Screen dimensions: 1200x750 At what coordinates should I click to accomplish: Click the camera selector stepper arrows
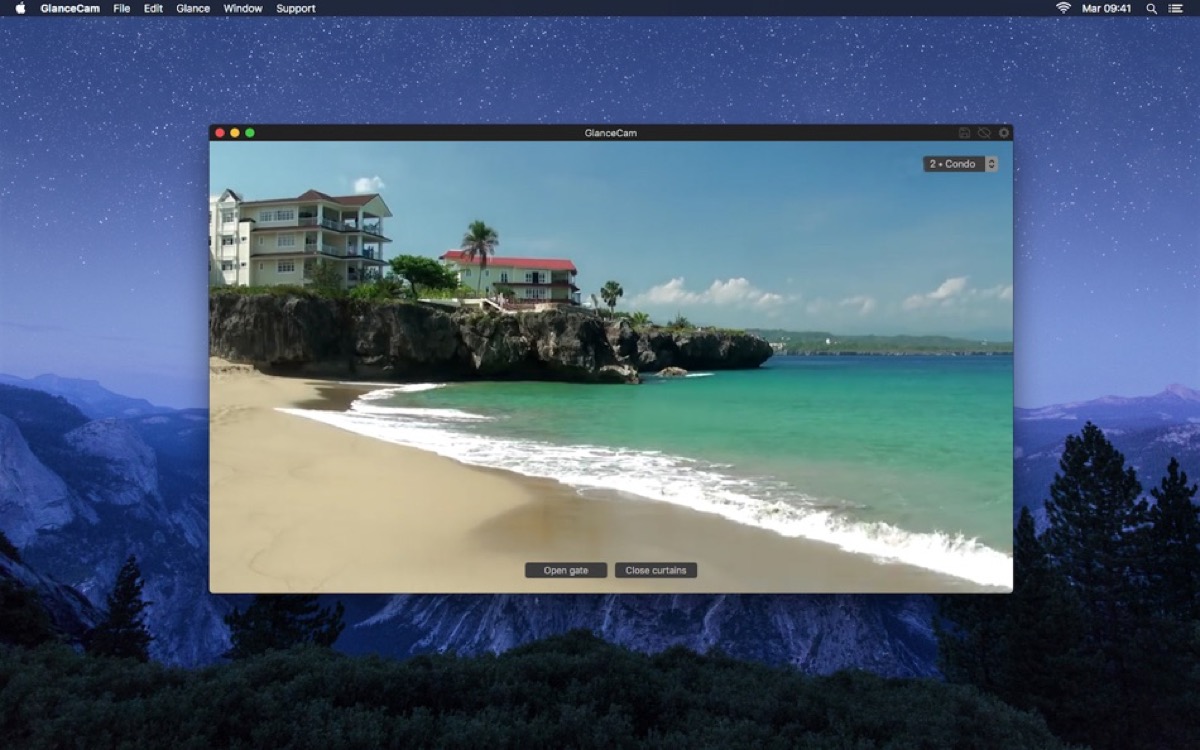click(991, 164)
